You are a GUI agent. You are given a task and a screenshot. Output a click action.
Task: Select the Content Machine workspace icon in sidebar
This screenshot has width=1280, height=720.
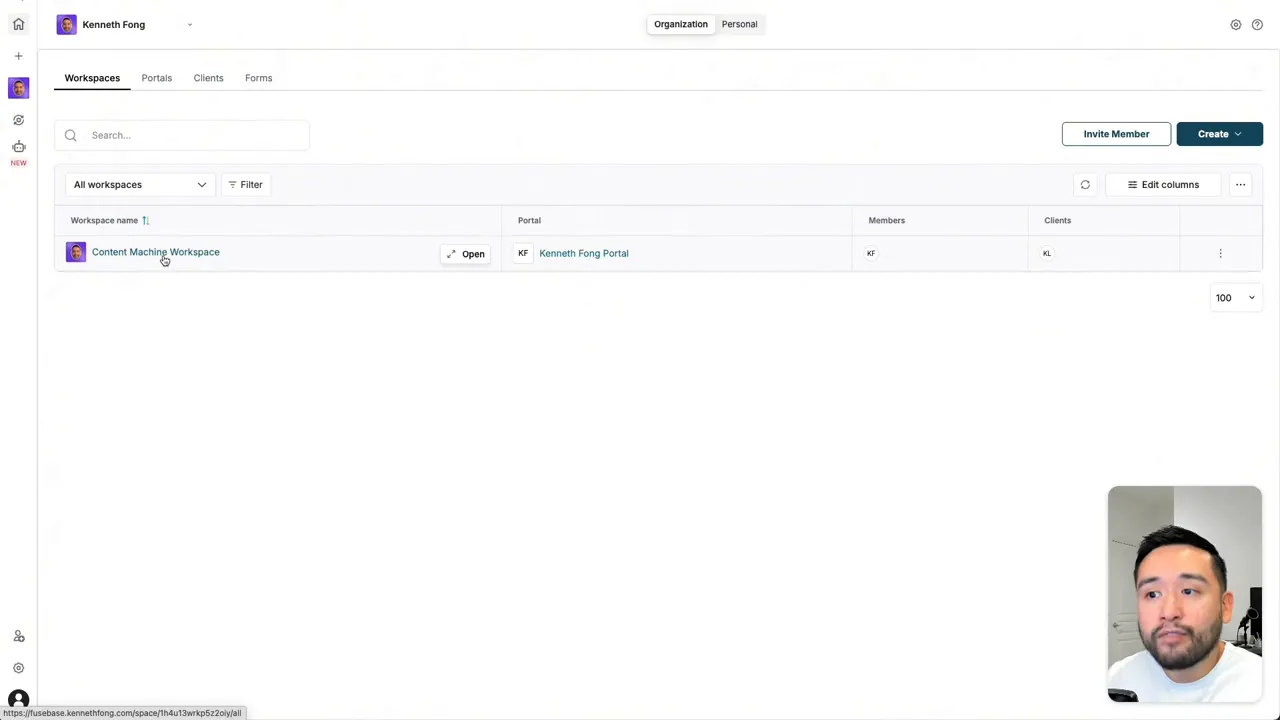click(x=18, y=88)
